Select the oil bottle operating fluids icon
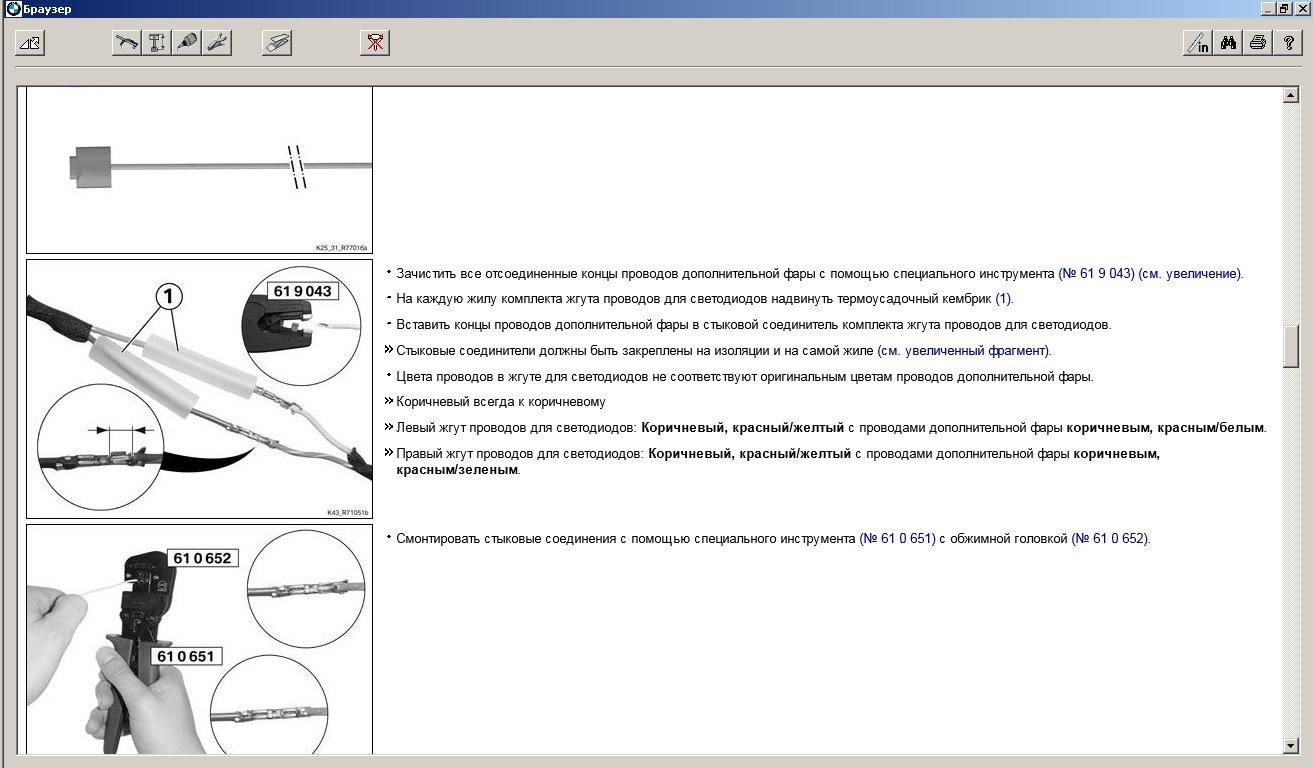The height and width of the screenshot is (768, 1313). [187, 43]
